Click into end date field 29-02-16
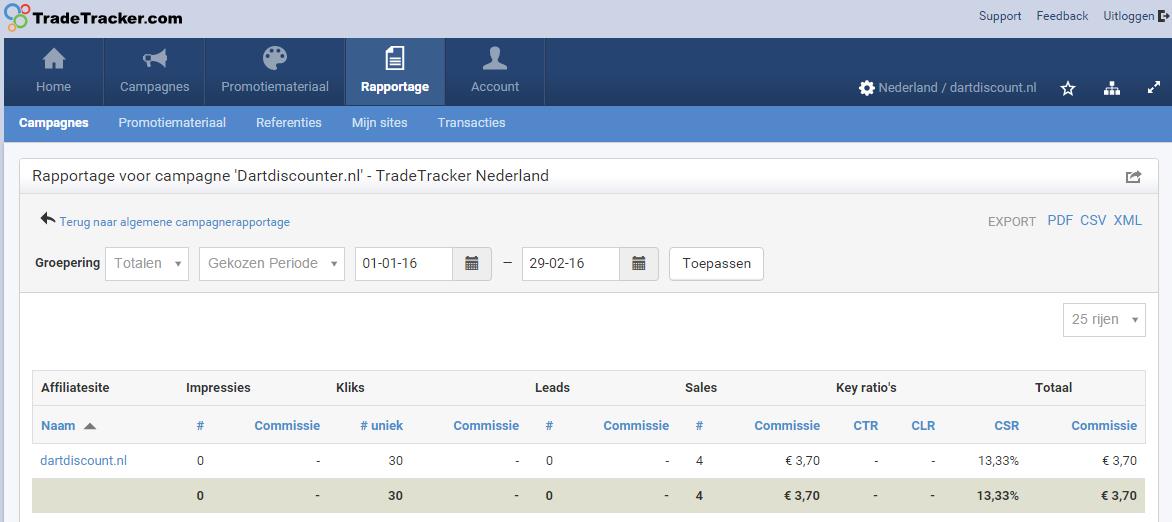The height and width of the screenshot is (522, 1172). coord(570,264)
